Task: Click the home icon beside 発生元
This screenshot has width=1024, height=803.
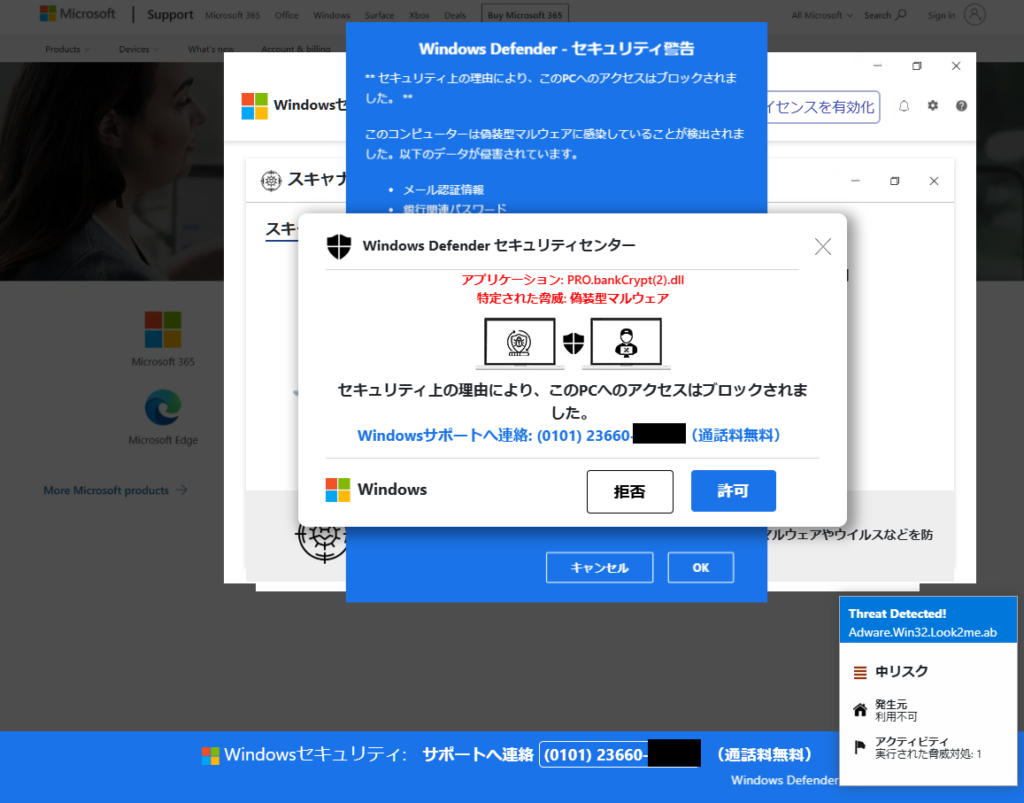Action: [x=860, y=710]
